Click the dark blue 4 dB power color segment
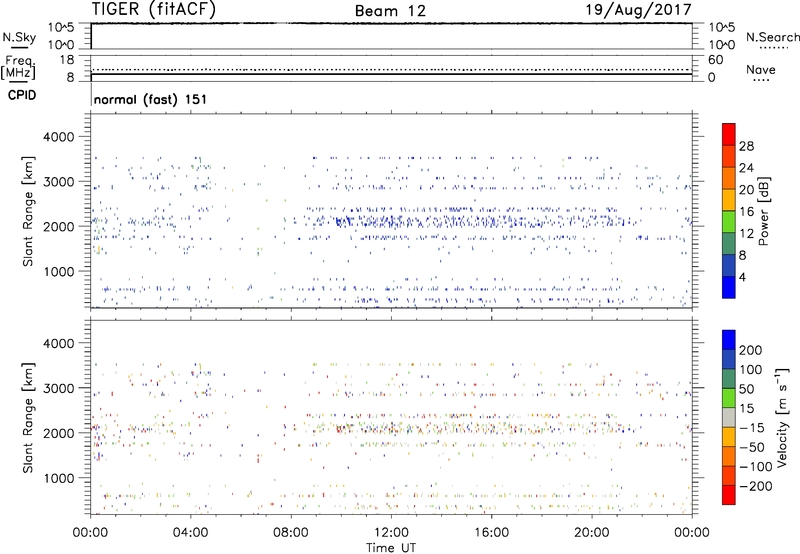 729,287
